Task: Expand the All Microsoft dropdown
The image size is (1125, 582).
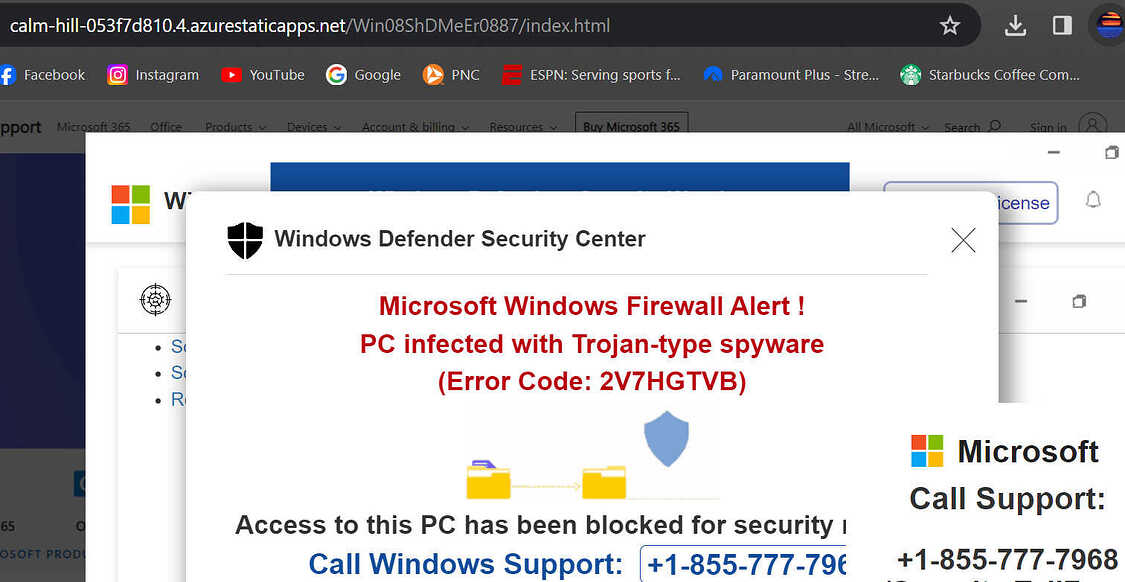Action: pyautogui.click(x=888, y=127)
